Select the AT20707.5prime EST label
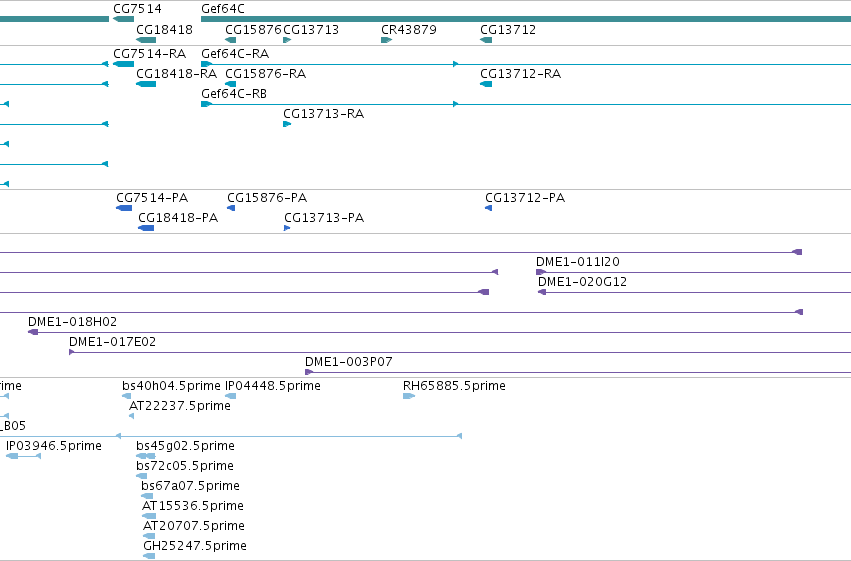The height and width of the screenshot is (561, 851). pyautogui.click(x=194, y=527)
